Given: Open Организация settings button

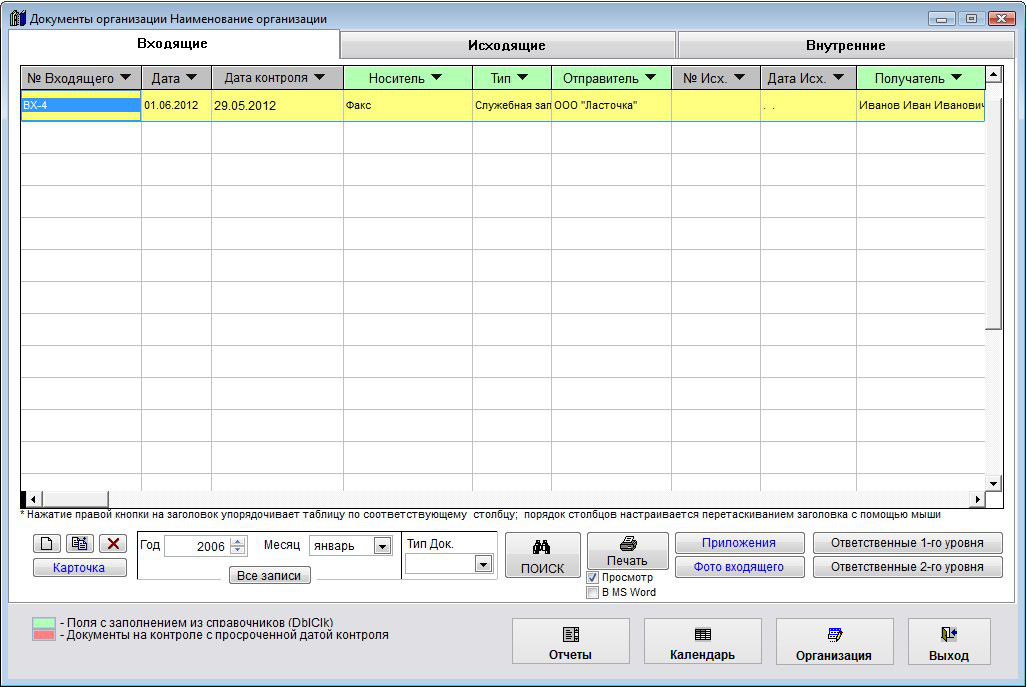Looking at the screenshot, I should [834, 641].
